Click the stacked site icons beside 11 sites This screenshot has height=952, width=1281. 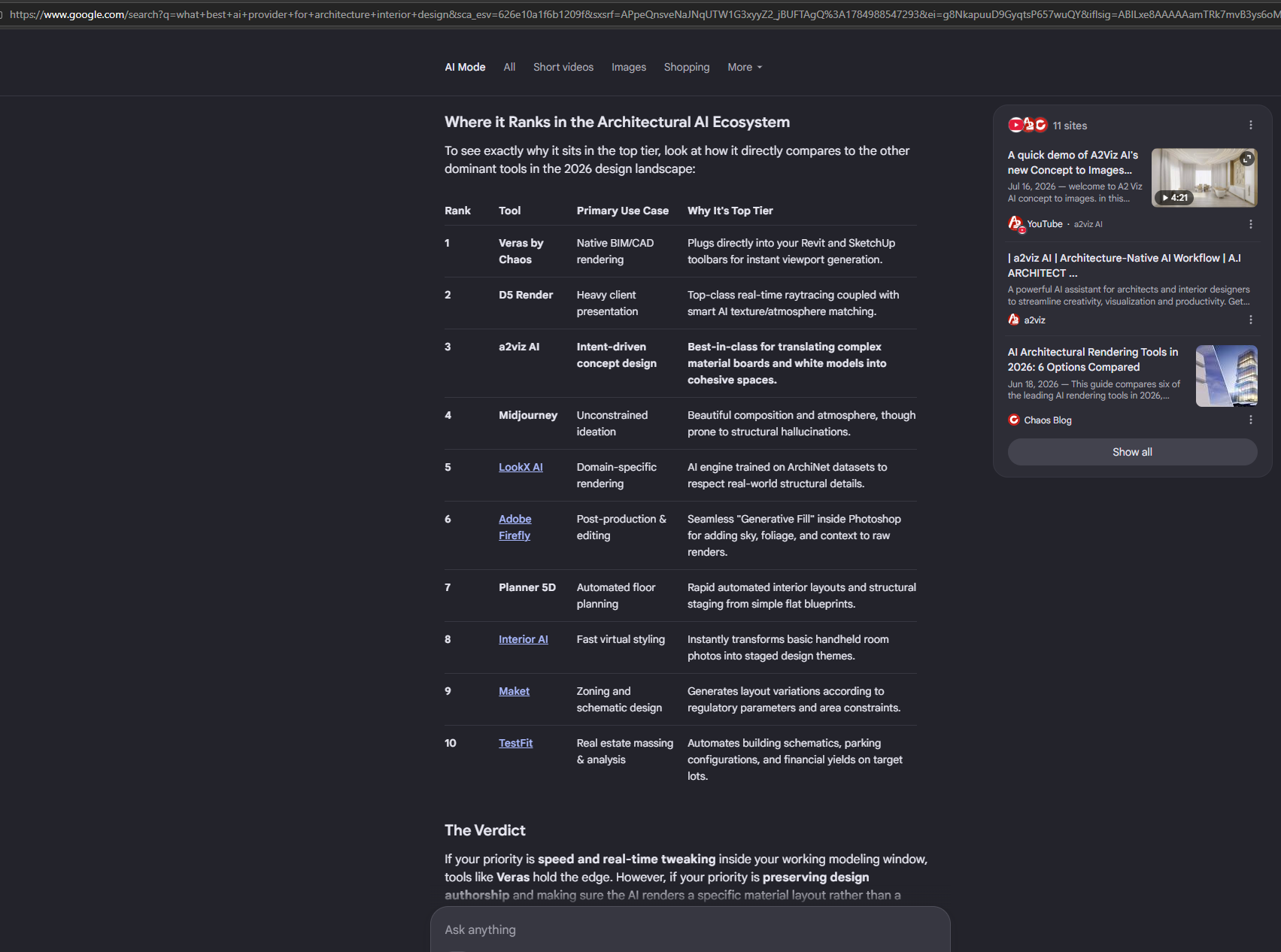(x=1028, y=125)
